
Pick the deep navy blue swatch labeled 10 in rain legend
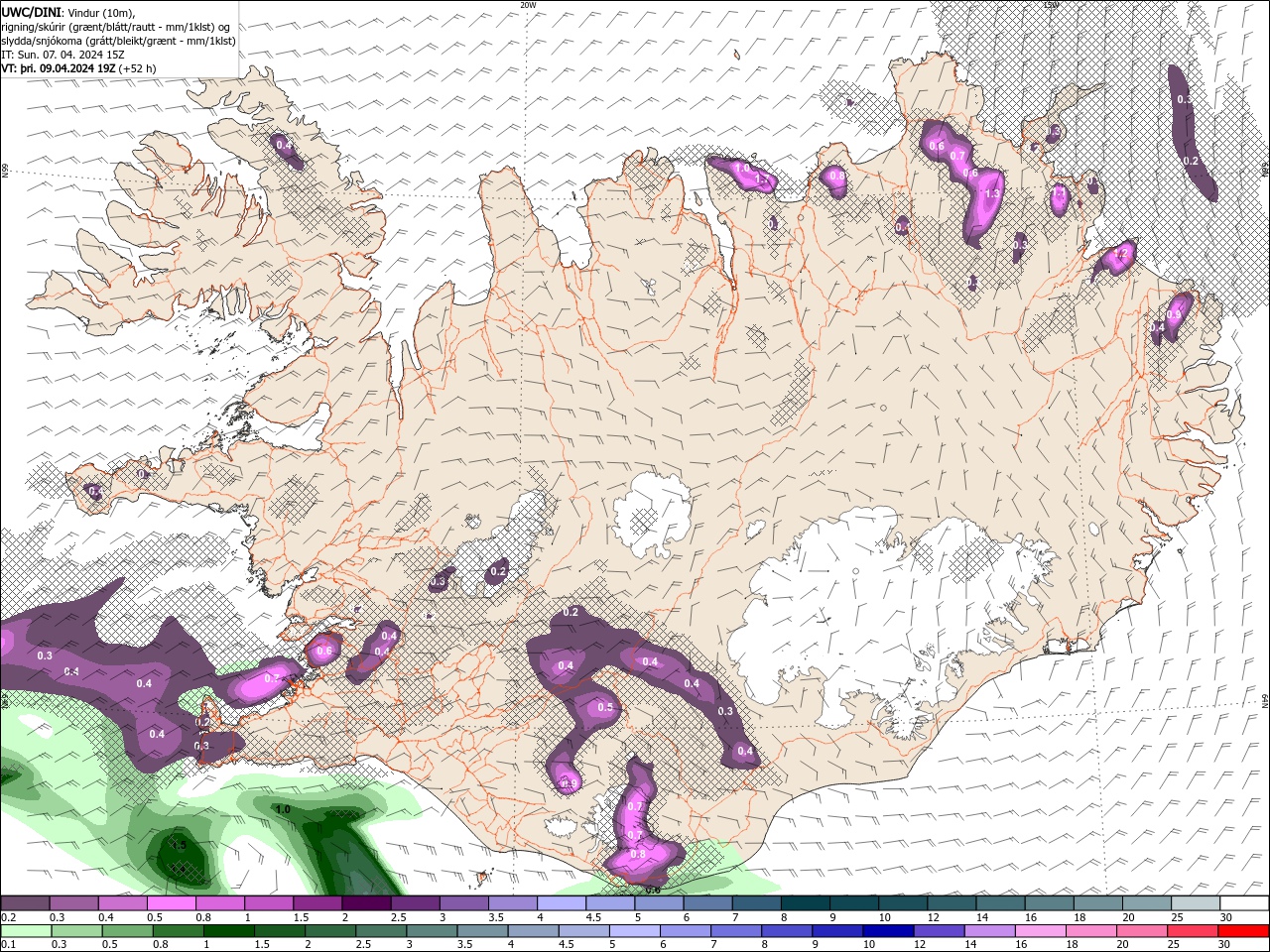[888, 930]
